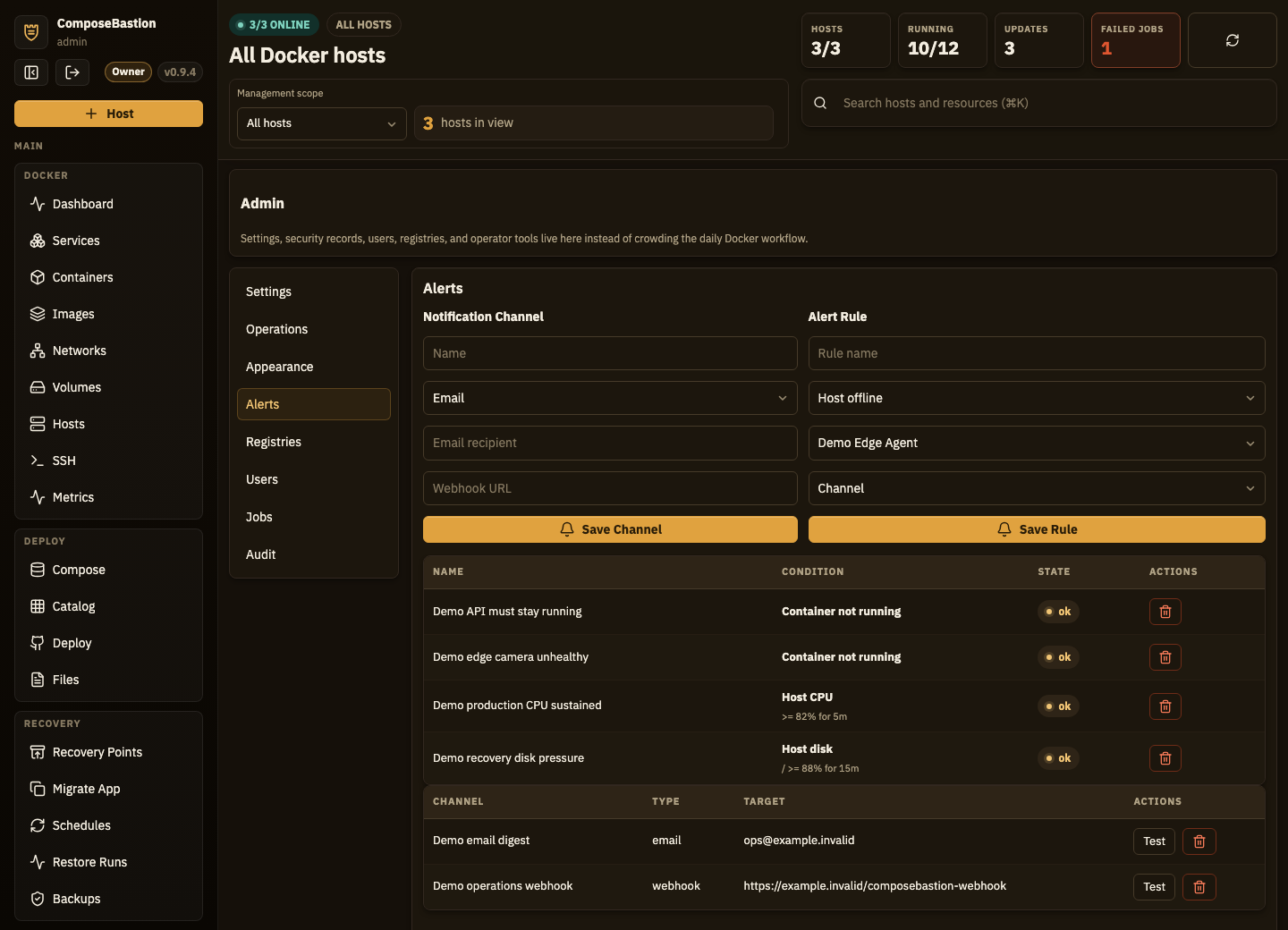
Task: Click the Services cubes icon
Action: click(38, 241)
